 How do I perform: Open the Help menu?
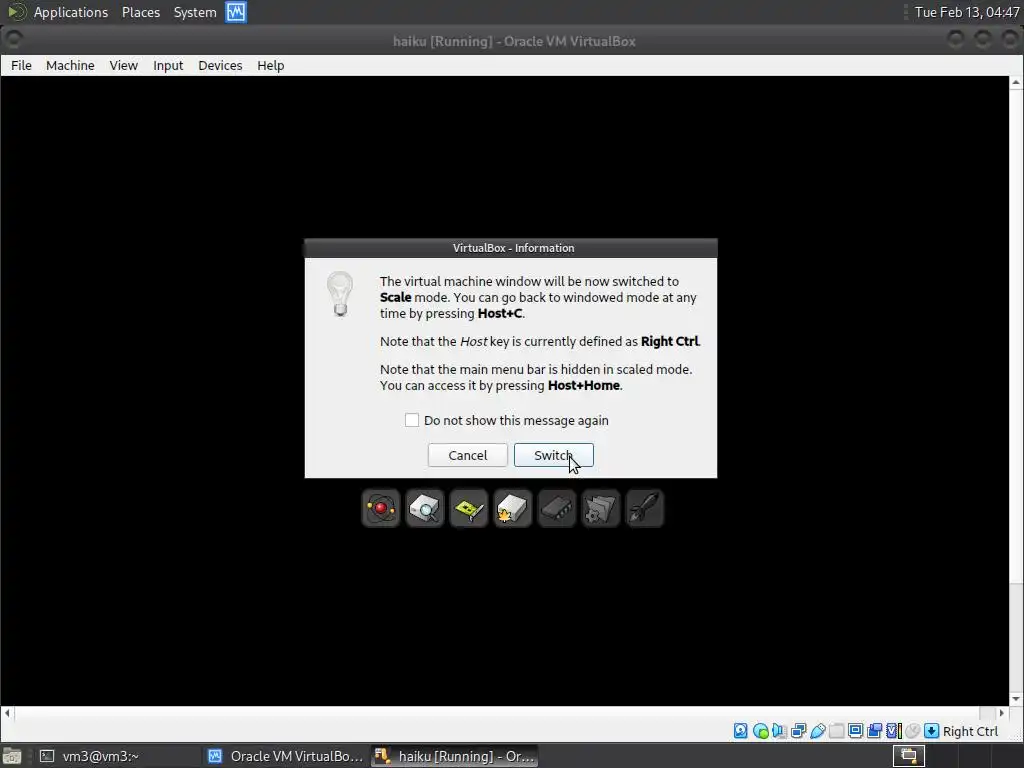270,65
